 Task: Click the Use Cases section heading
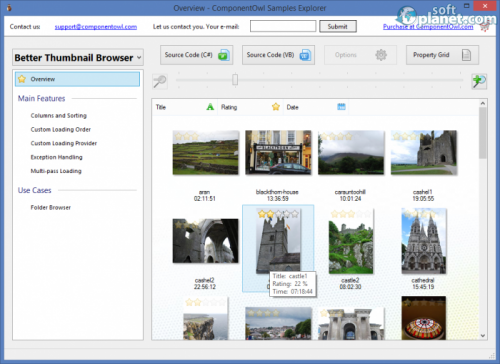pos(34,190)
